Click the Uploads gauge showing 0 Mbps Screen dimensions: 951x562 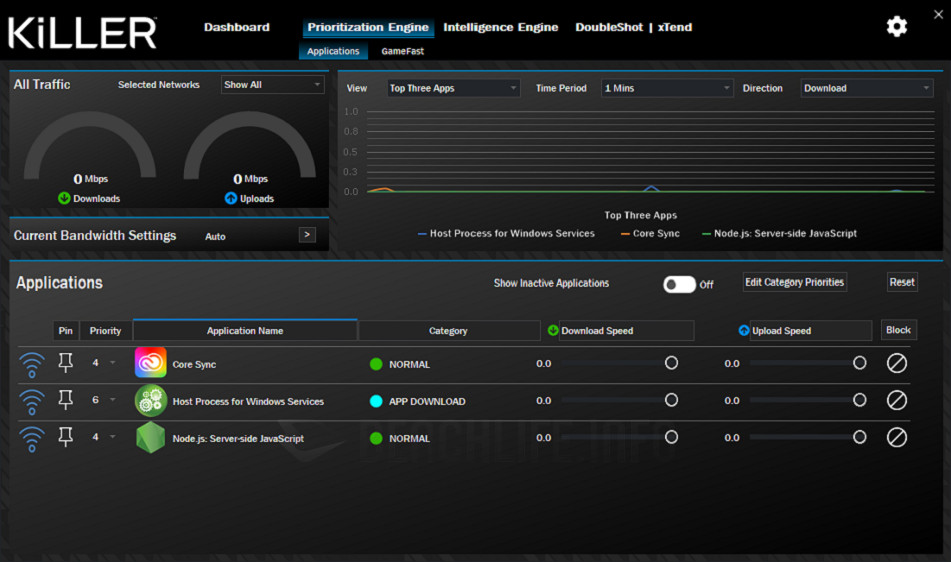(x=249, y=149)
